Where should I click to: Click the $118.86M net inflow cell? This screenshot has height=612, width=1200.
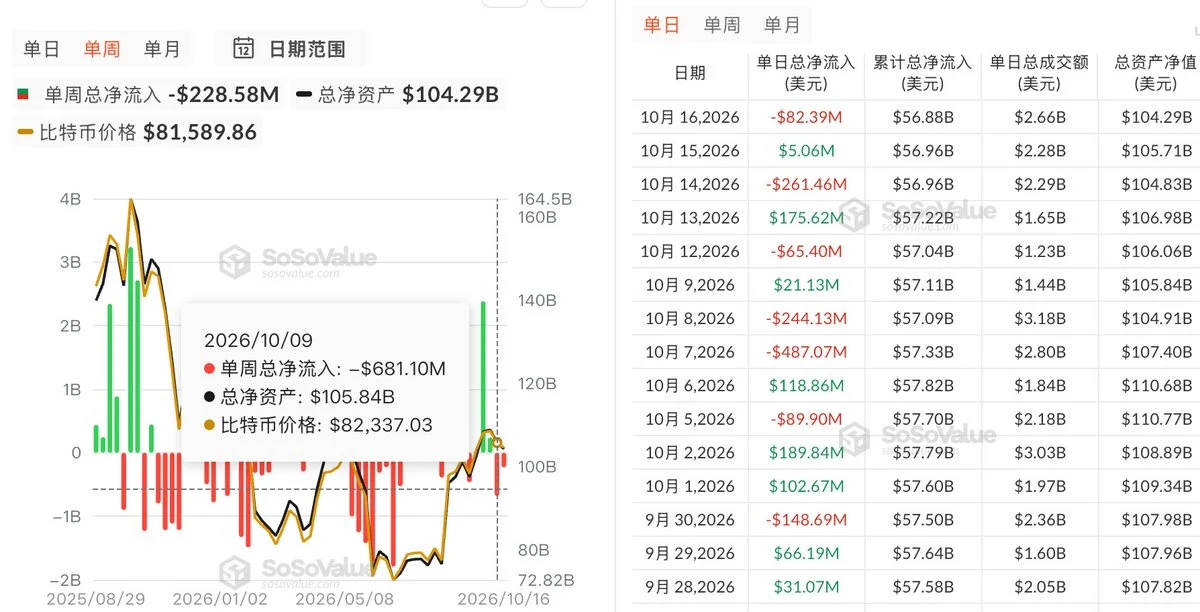tap(807, 386)
